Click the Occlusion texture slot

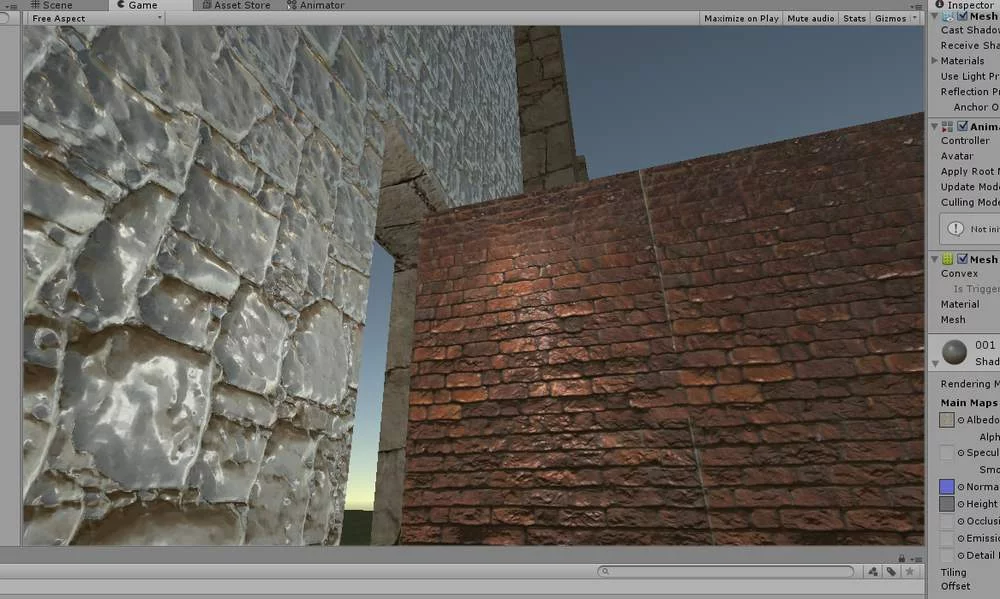click(x=946, y=521)
